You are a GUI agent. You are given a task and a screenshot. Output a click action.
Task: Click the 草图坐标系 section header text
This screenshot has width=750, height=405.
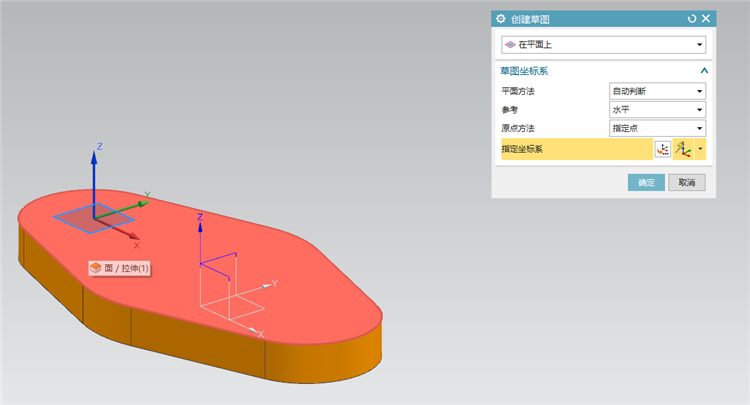524,71
